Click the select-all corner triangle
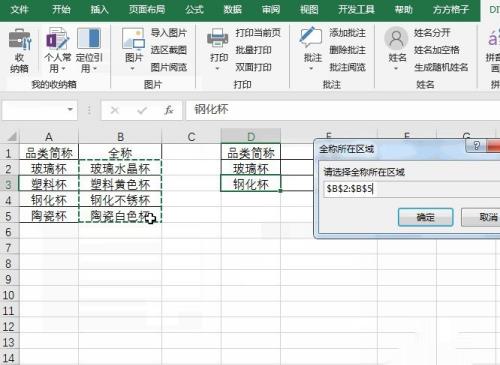 click(12, 136)
